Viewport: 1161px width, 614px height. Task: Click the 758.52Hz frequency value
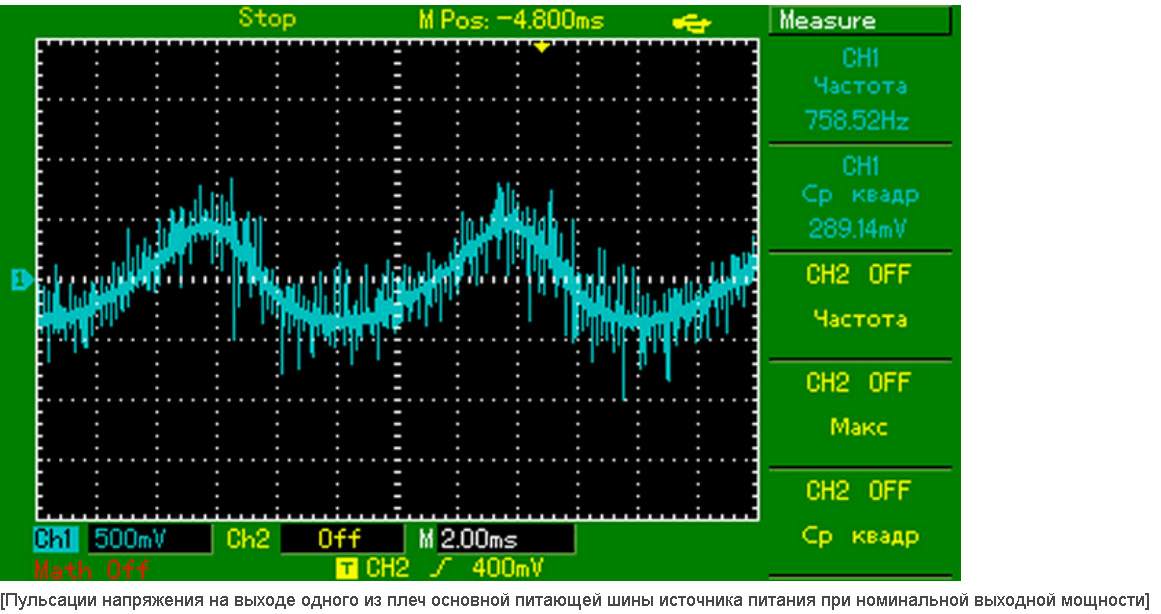pos(857,121)
